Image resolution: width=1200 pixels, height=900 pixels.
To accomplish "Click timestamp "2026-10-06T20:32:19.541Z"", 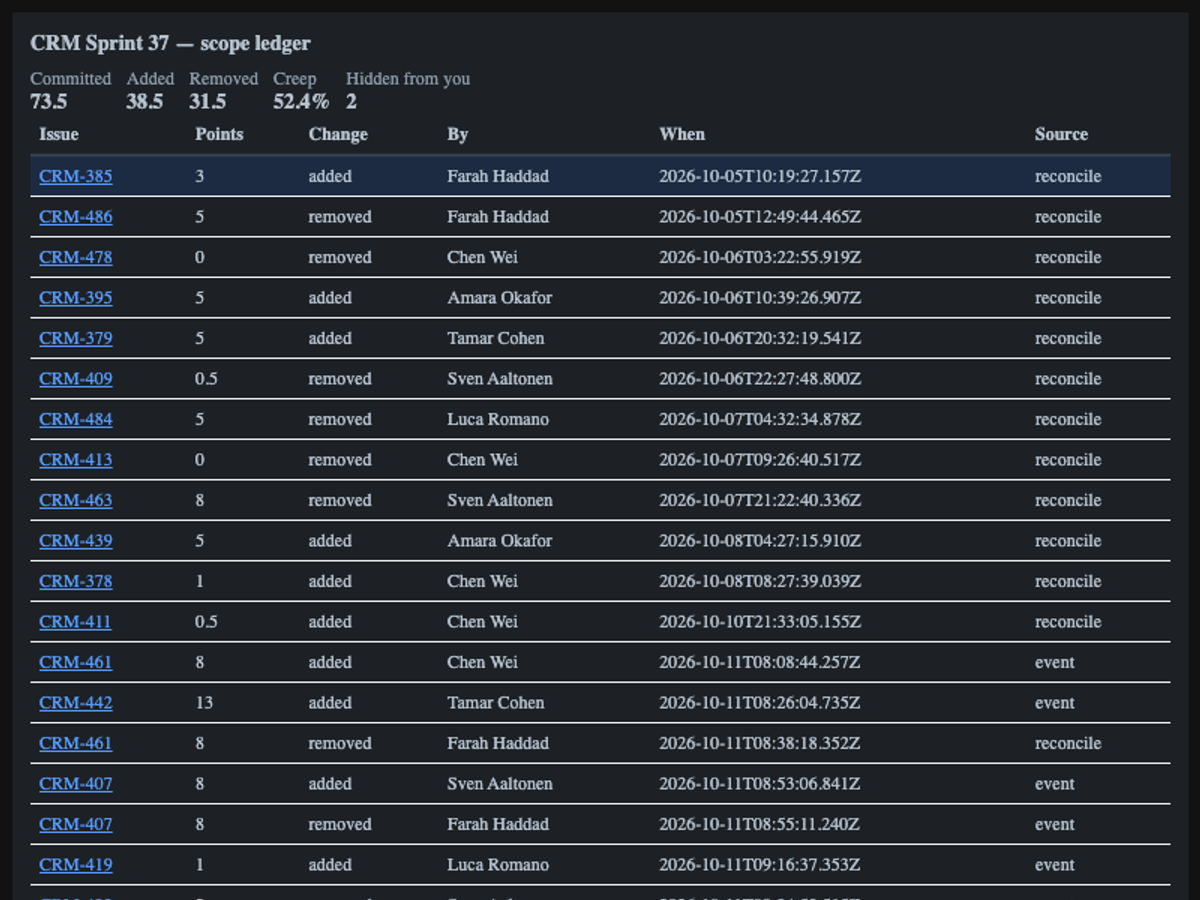I will (x=760, y=338).
